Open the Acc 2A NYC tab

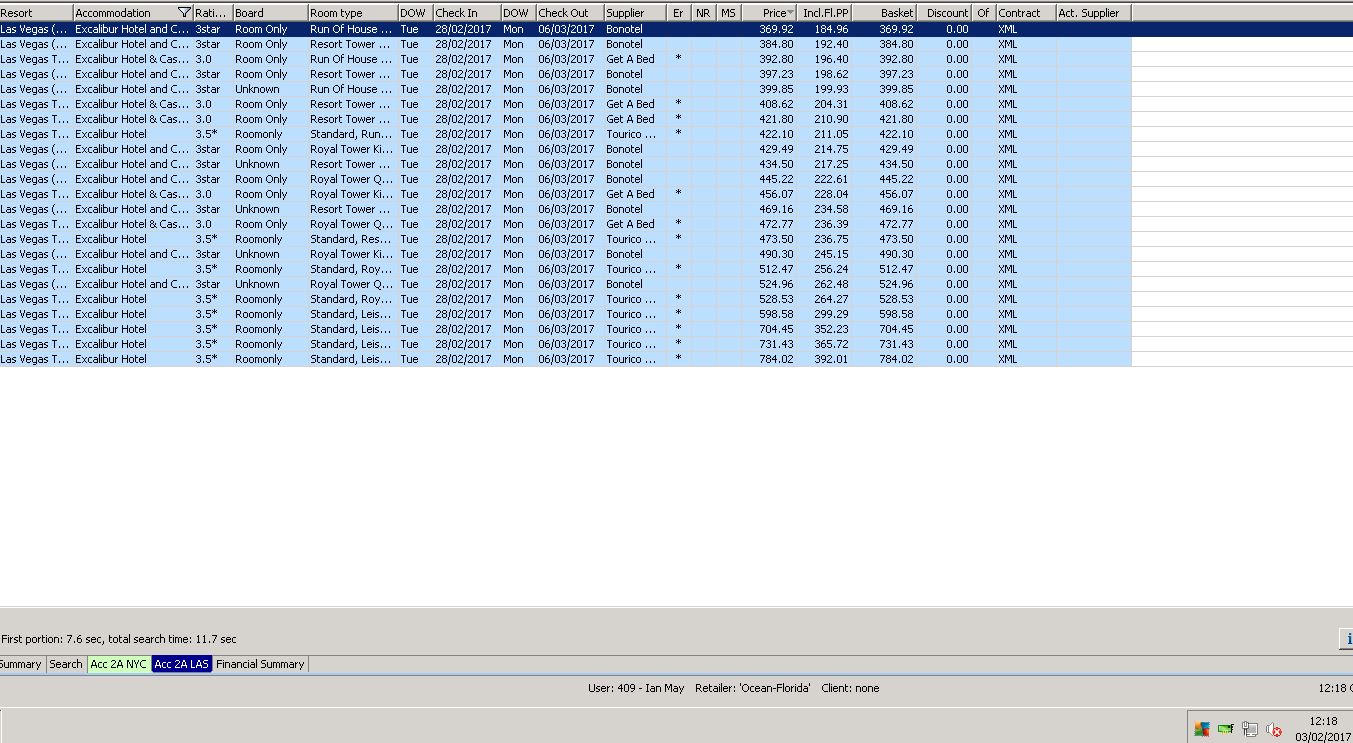[x=118, y=664]
